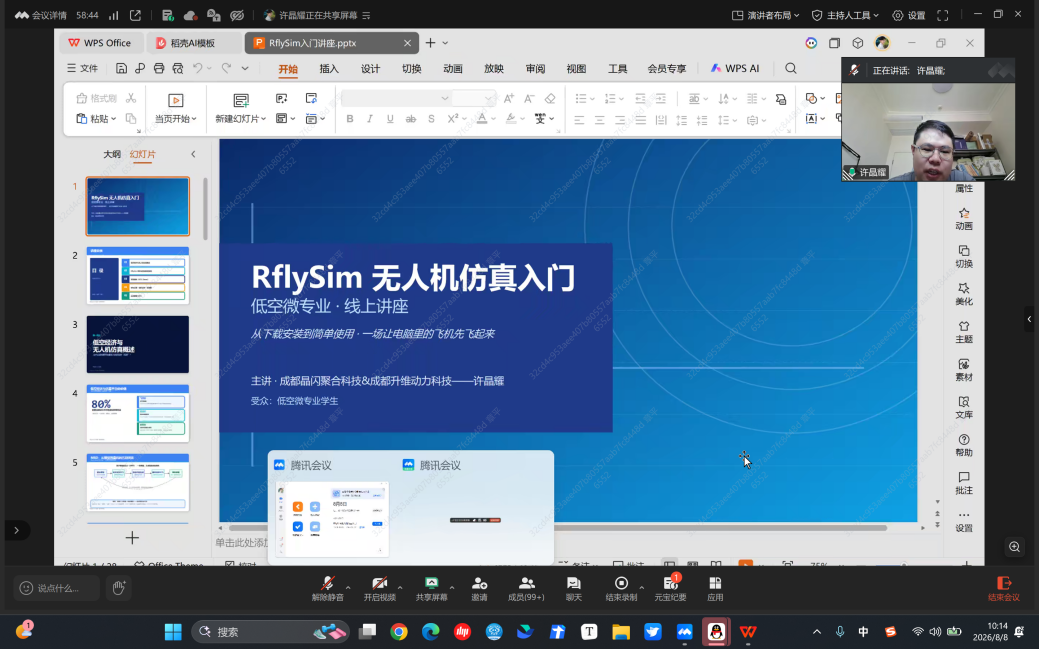Image resolution: width=1039 pixels, height=649 pixels.
Task: Expand options arrow beside 共享屏幕
Action: coord(452,587)
